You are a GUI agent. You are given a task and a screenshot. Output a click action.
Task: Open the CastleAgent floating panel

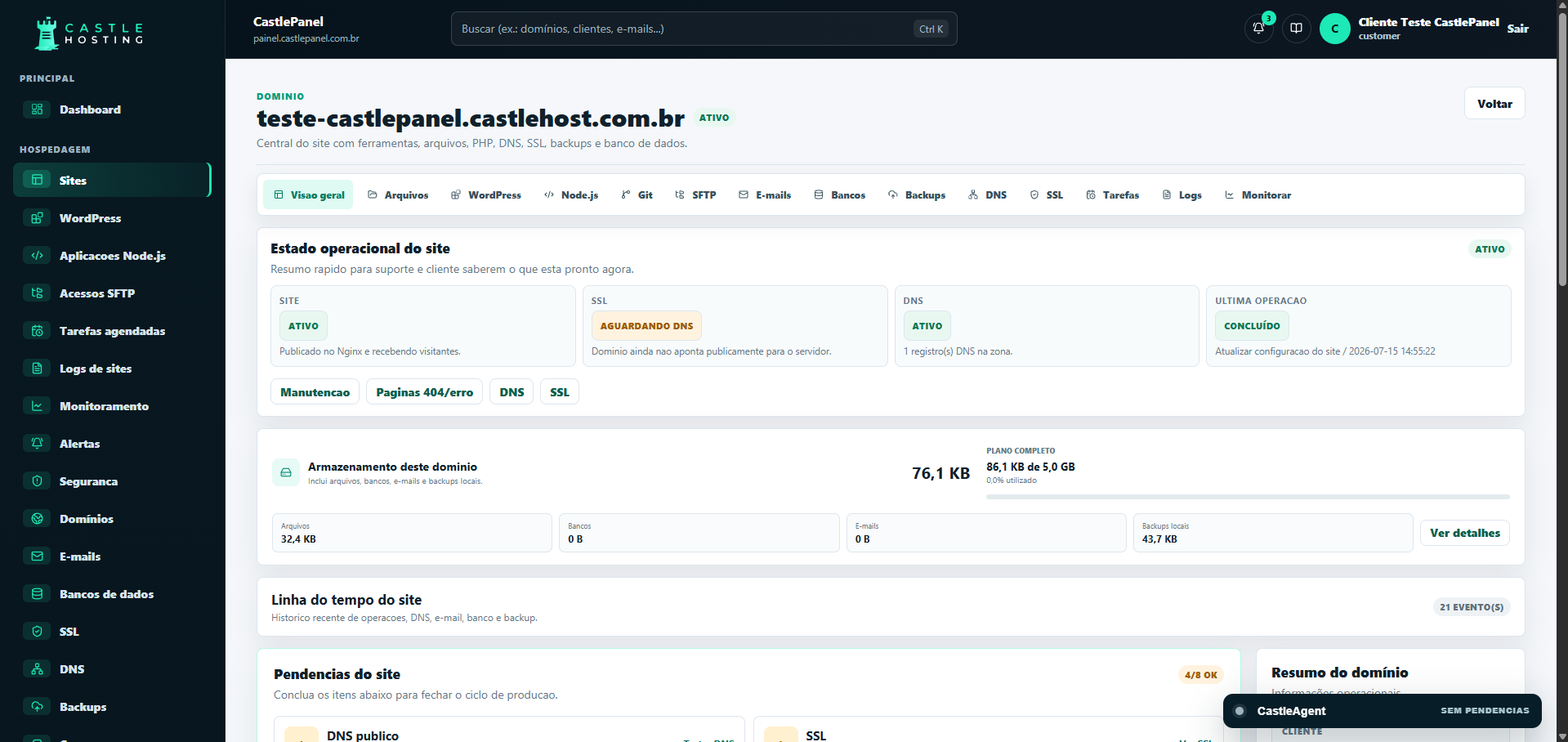[x=1382, y=711]
